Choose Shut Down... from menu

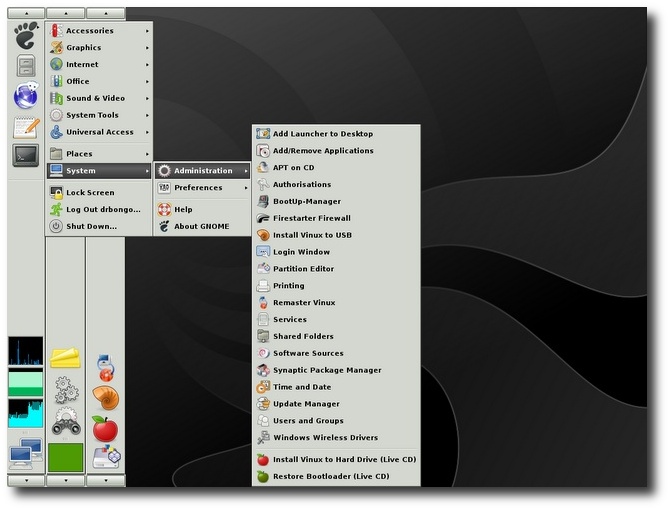point(99,226)
